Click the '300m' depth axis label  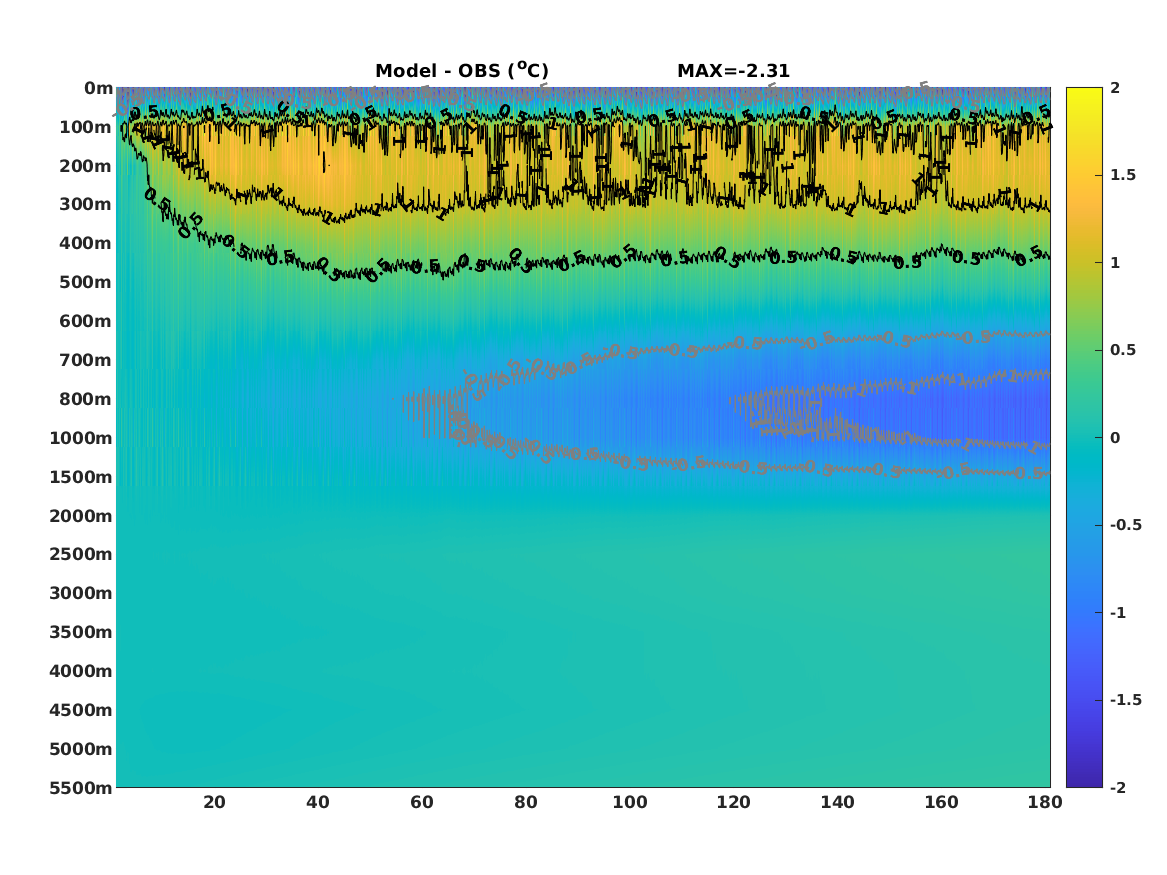[86, 205]
